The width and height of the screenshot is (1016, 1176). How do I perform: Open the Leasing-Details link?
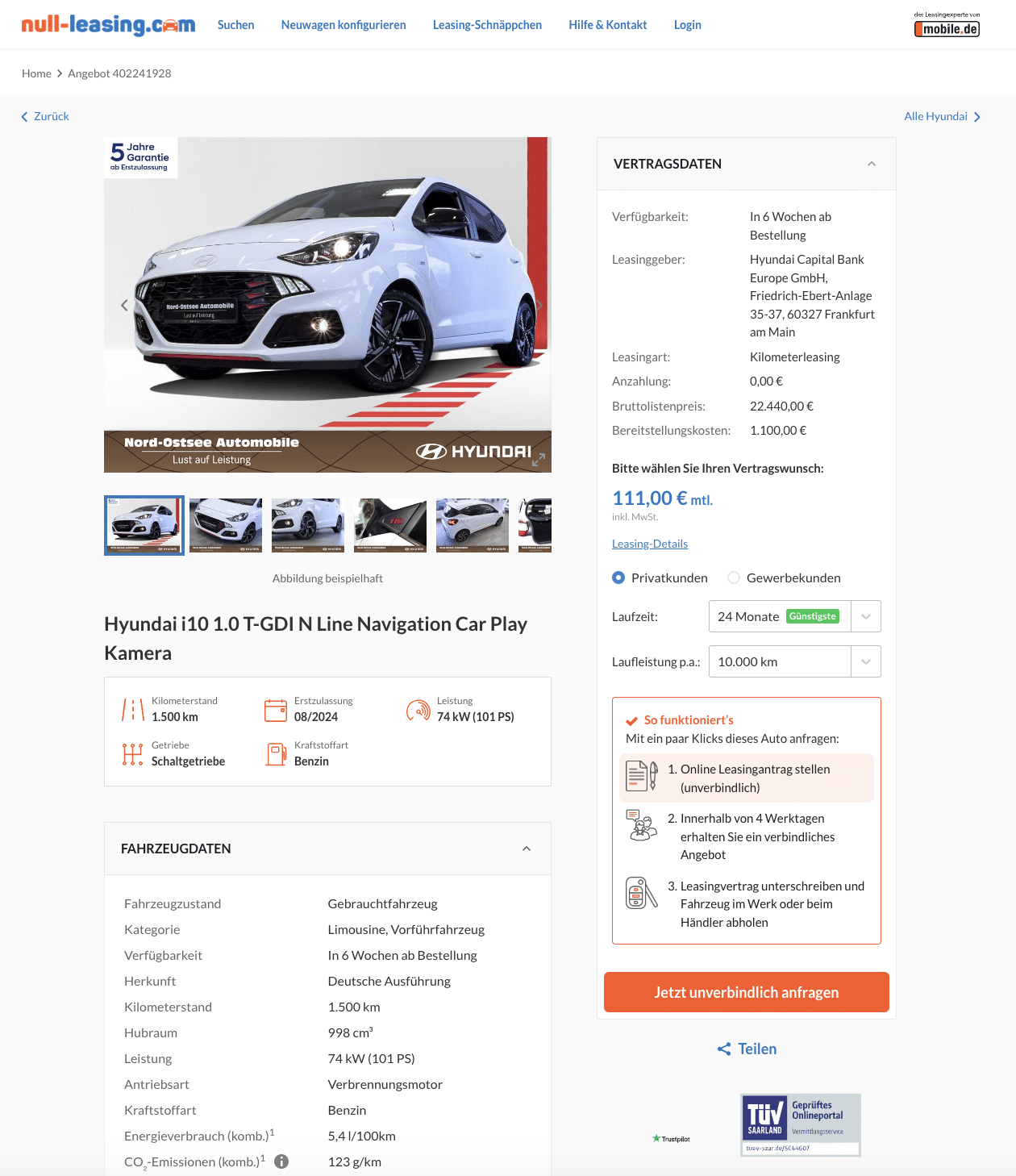click(x=650, y=544)
